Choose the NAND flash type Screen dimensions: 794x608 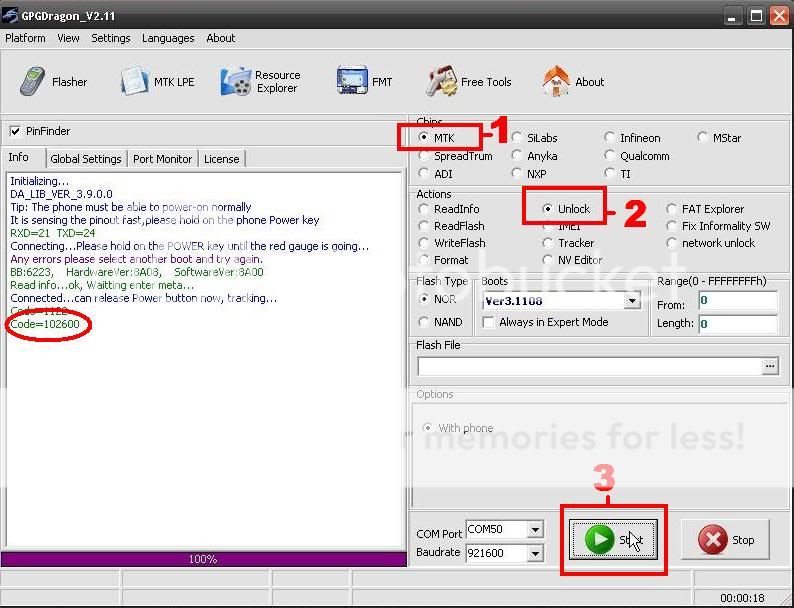click(425, 322)
